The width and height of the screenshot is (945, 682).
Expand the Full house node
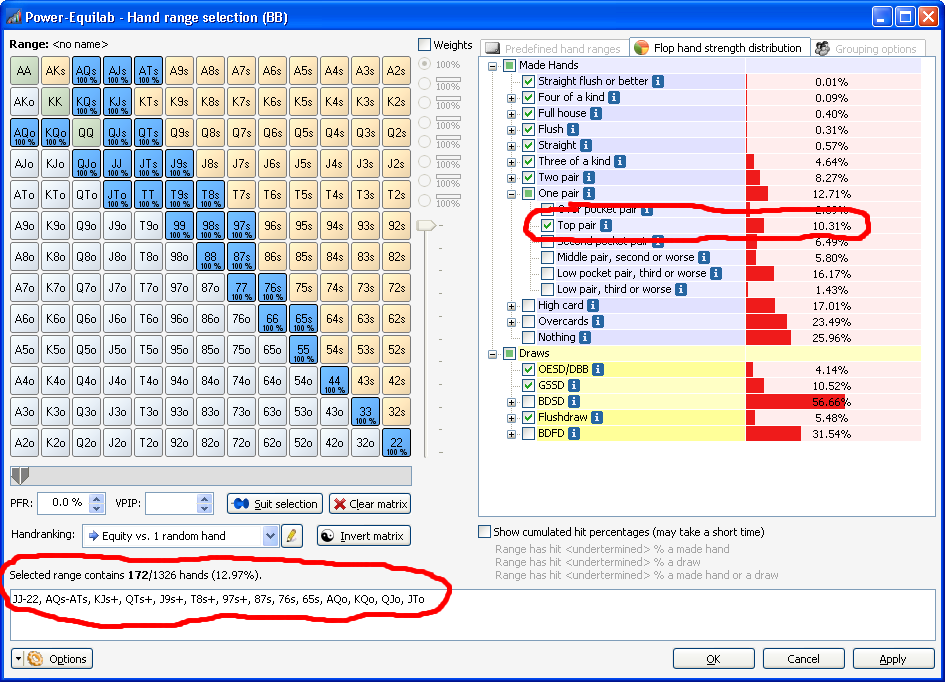coord(511,114)
